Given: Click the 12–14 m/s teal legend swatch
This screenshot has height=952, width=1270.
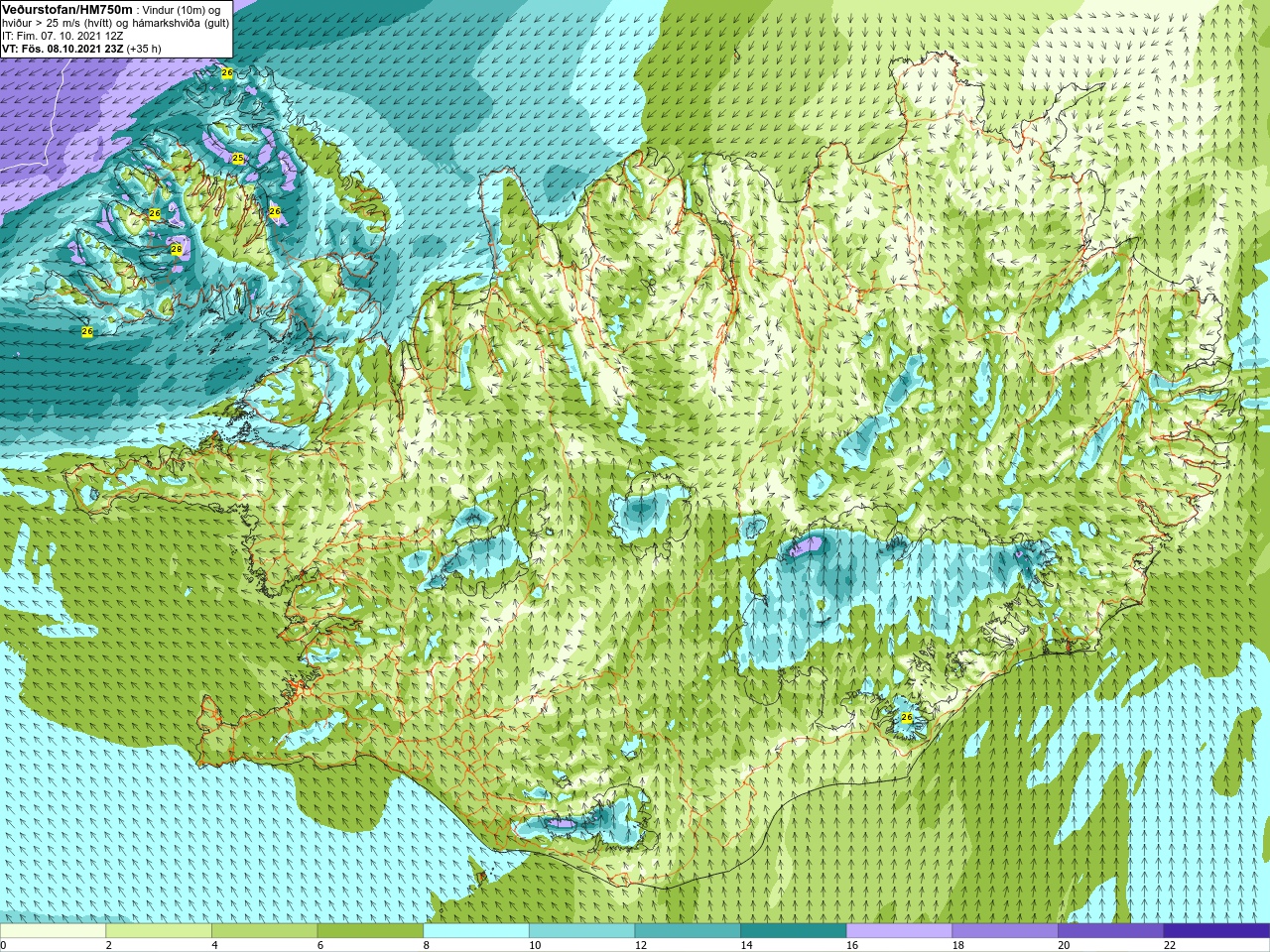Looking at the screenshot, I should (688, 931).
